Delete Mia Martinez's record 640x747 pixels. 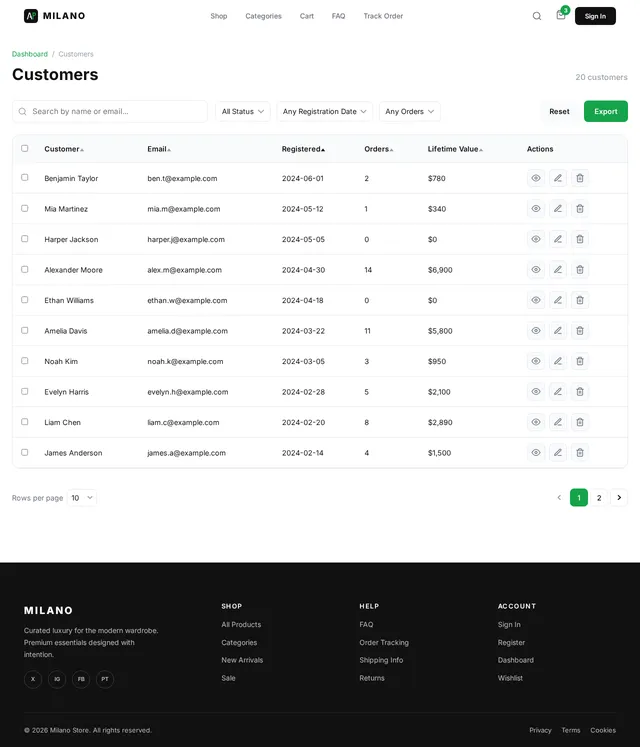(579, 209)
